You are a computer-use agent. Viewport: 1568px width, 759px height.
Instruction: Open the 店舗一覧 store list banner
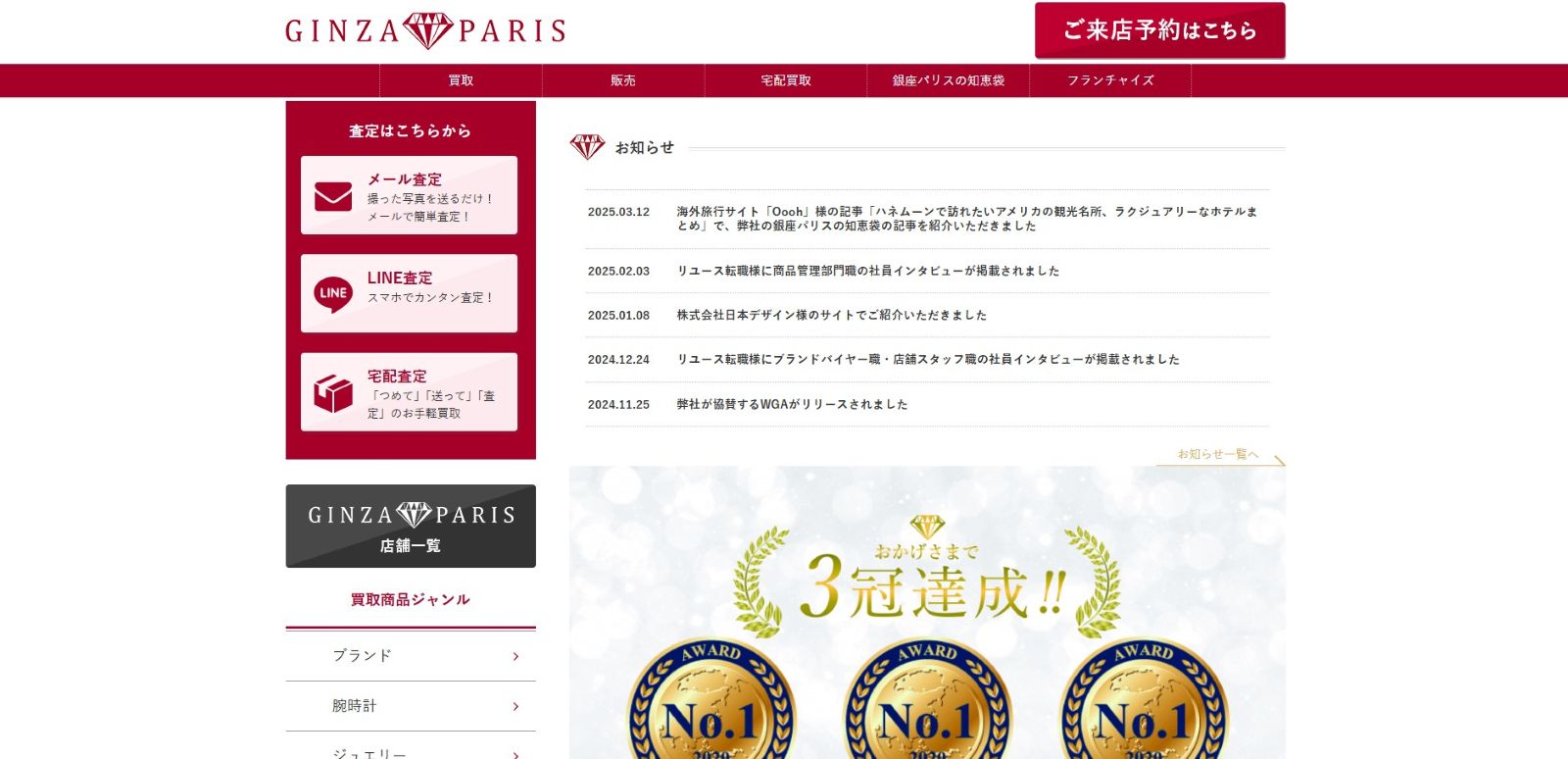click(x=411, y=526)
